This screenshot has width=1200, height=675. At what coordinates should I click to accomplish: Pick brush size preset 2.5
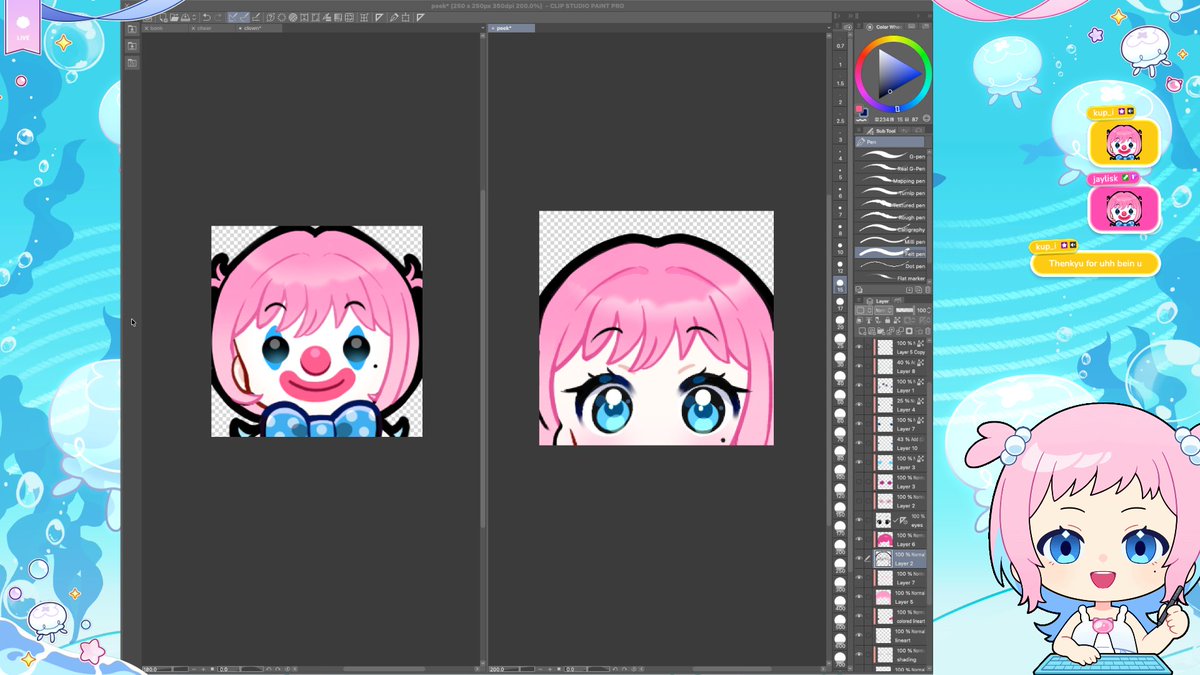coord(840,117)
